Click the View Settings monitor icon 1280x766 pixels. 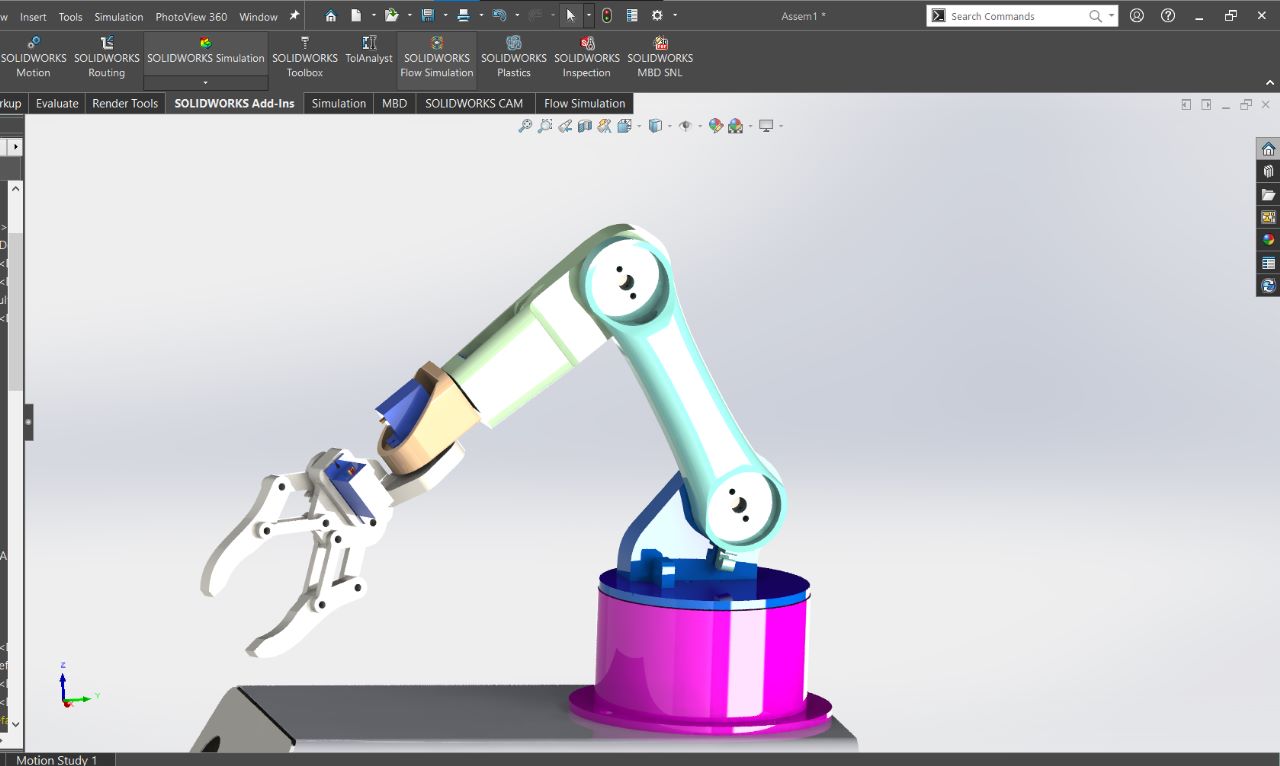click(x=766, y=126)
